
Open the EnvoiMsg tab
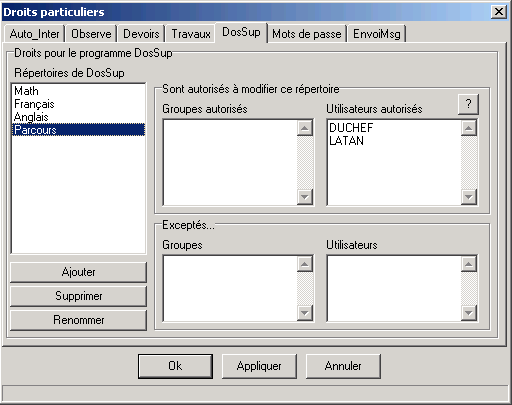pyautogui.click(x=377, y=34)
